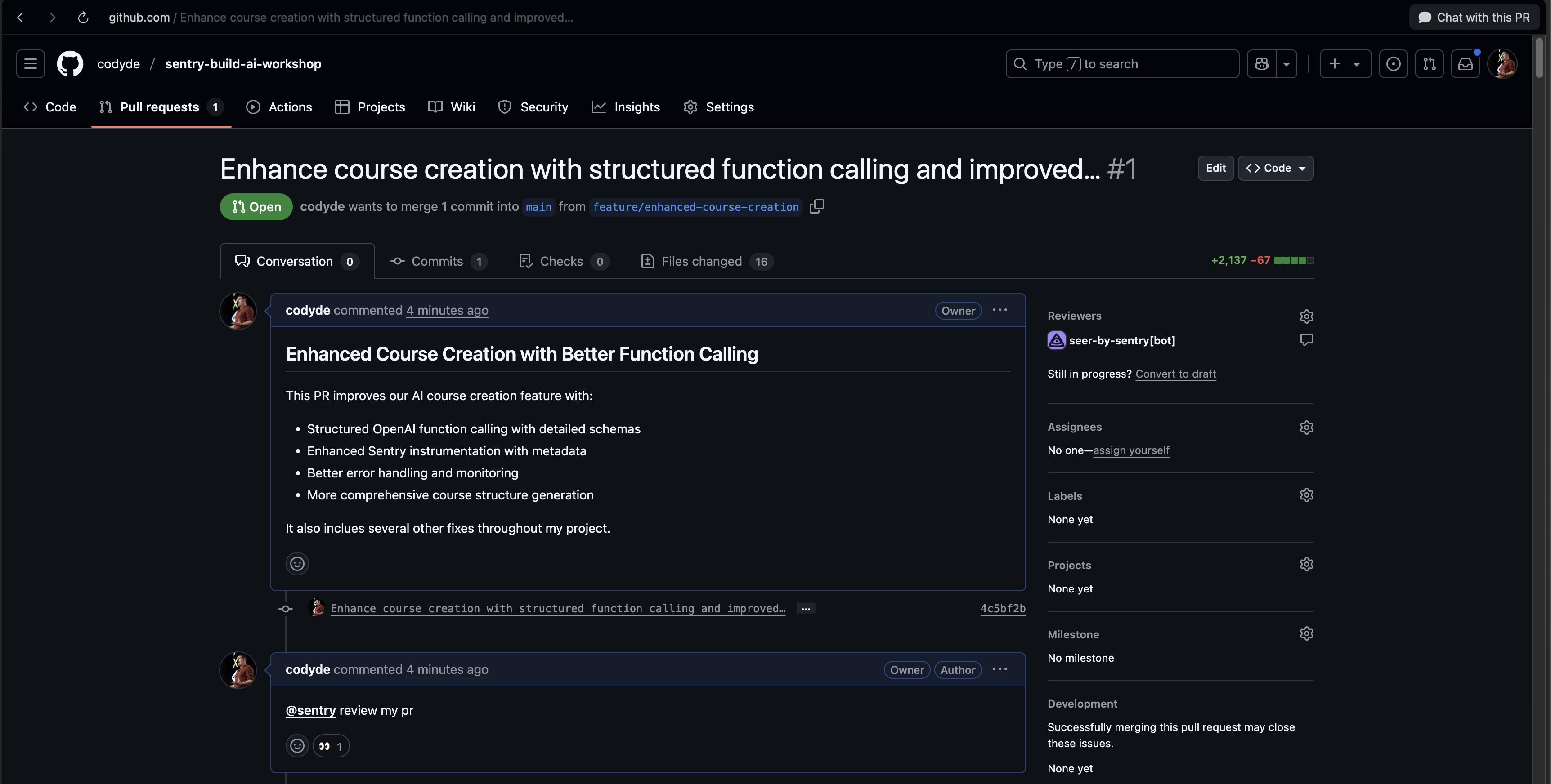Click codyde author name in first comment header
Image resolution: width=1551 pixels, height=784 pixels.
coord(308,311)
